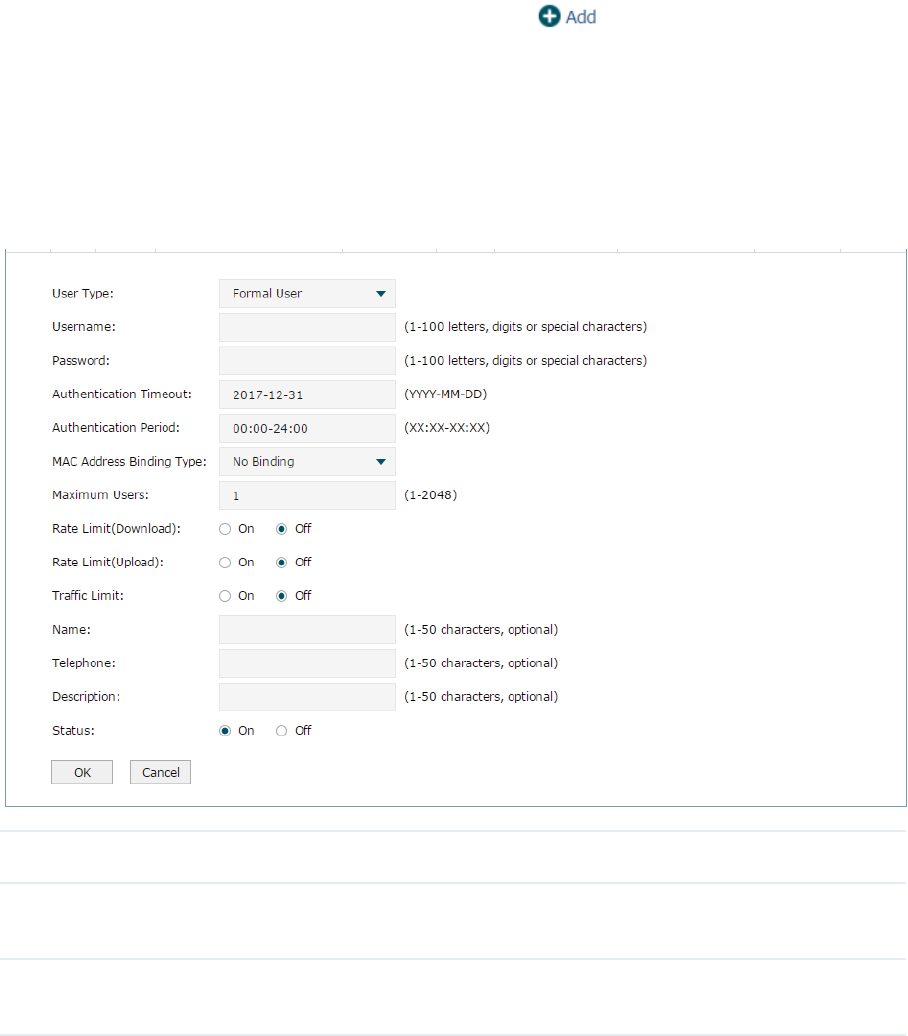Click the (1-2048) hint text

click(430, 496)
